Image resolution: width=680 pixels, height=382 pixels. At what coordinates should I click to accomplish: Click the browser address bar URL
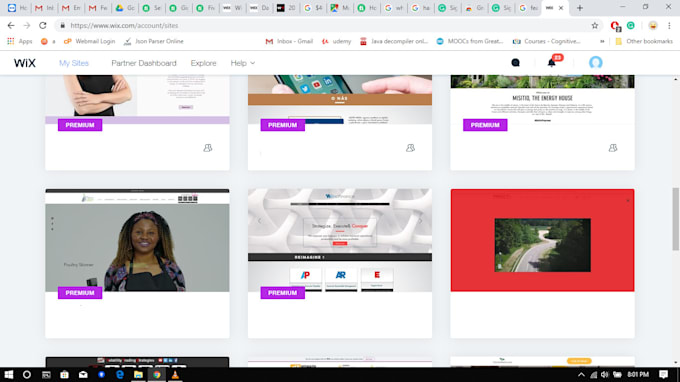[x=124, y=26]
